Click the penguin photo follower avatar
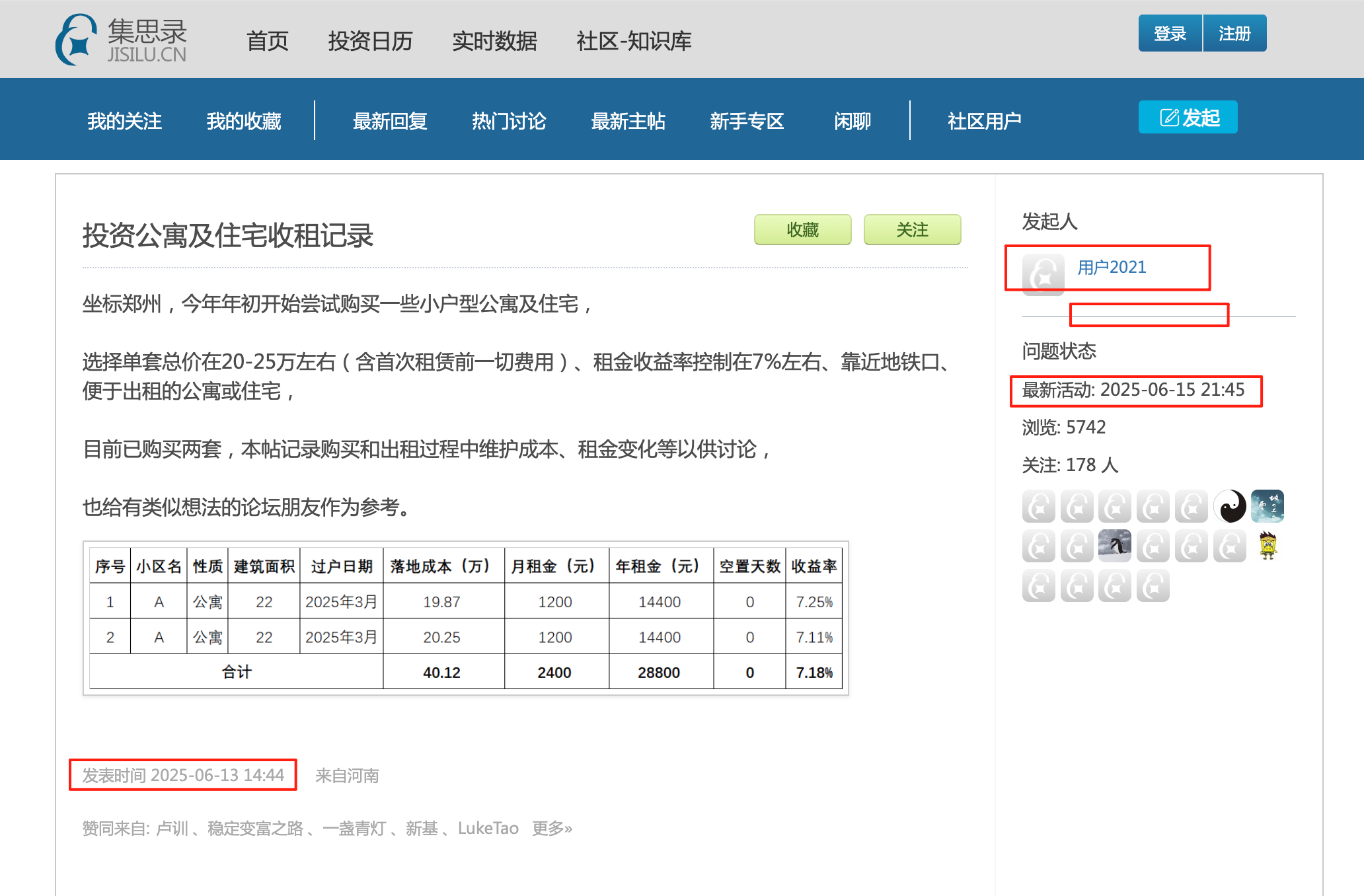Screen dimensions: 1364x896 pyautogui.click(x=1115, y=546)
